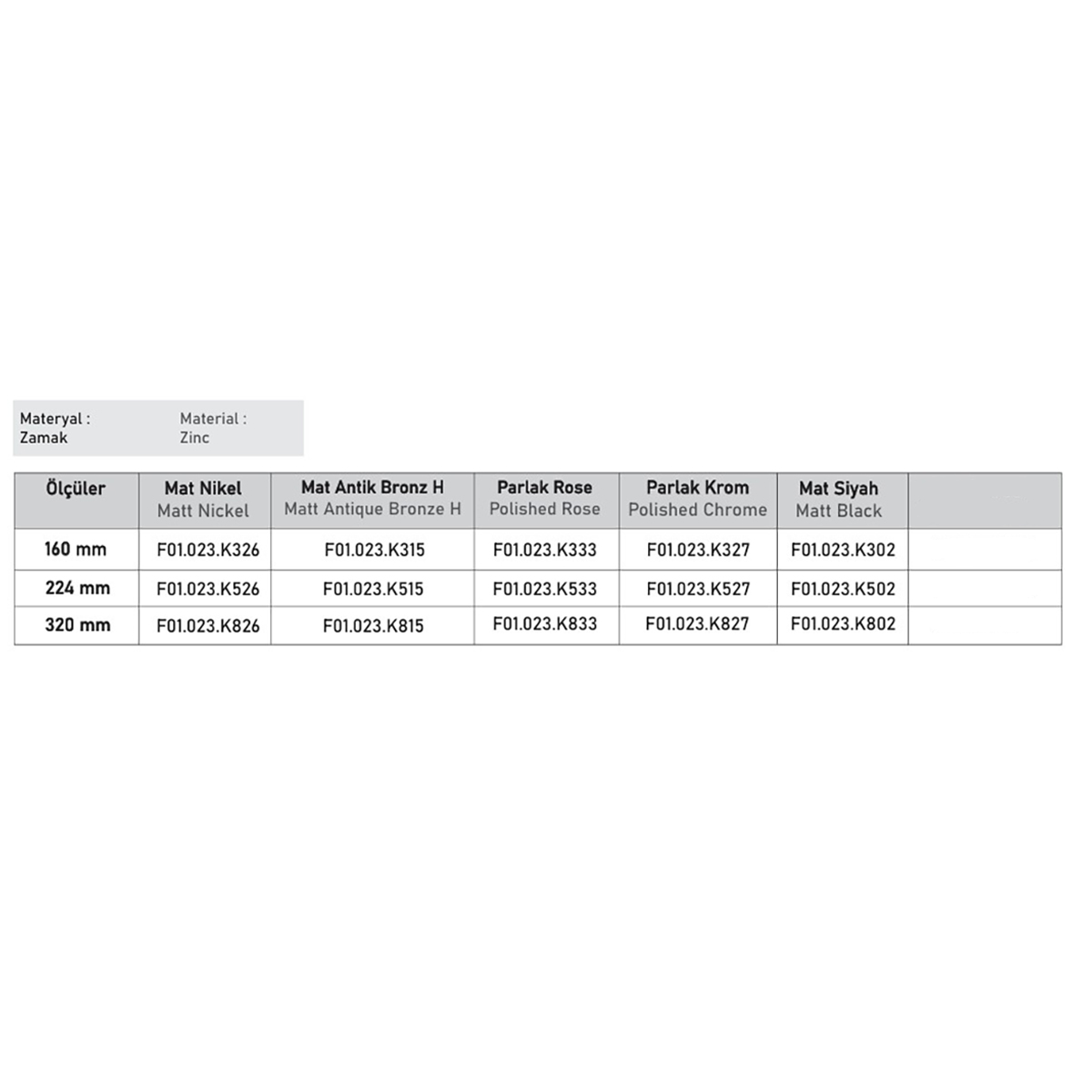Select product code F01.023.K827

697,624
